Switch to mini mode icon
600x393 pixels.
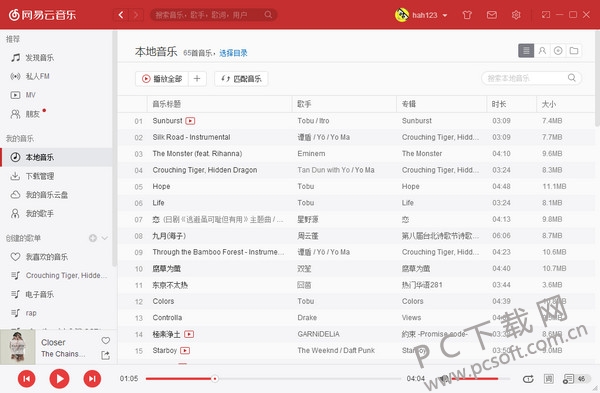546,15
